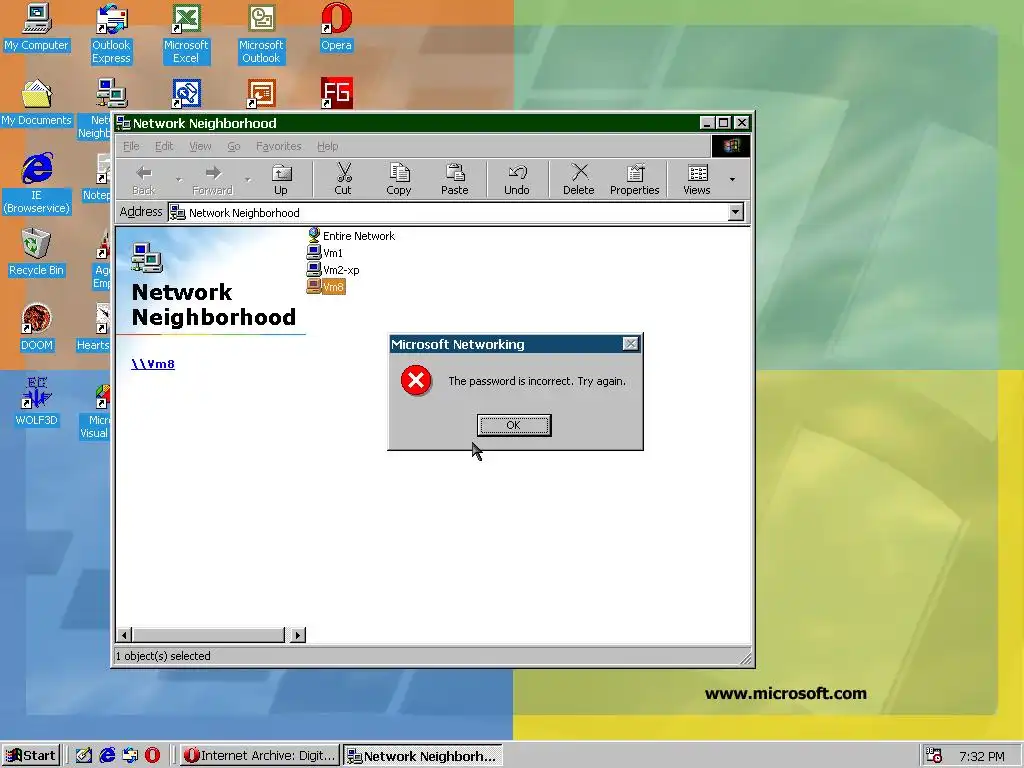Select the orange PowerPoint desktop shortcut icon
Image resolution: width=1024 pixels, height=768 pixels.
[x=261, y=93]
